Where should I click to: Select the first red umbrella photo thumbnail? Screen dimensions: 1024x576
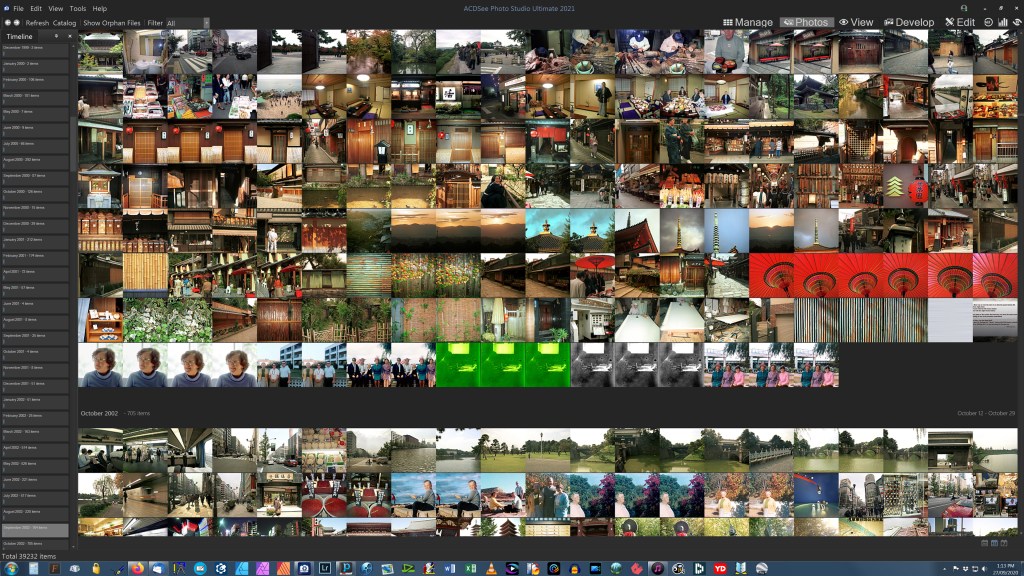click(771, 275)
